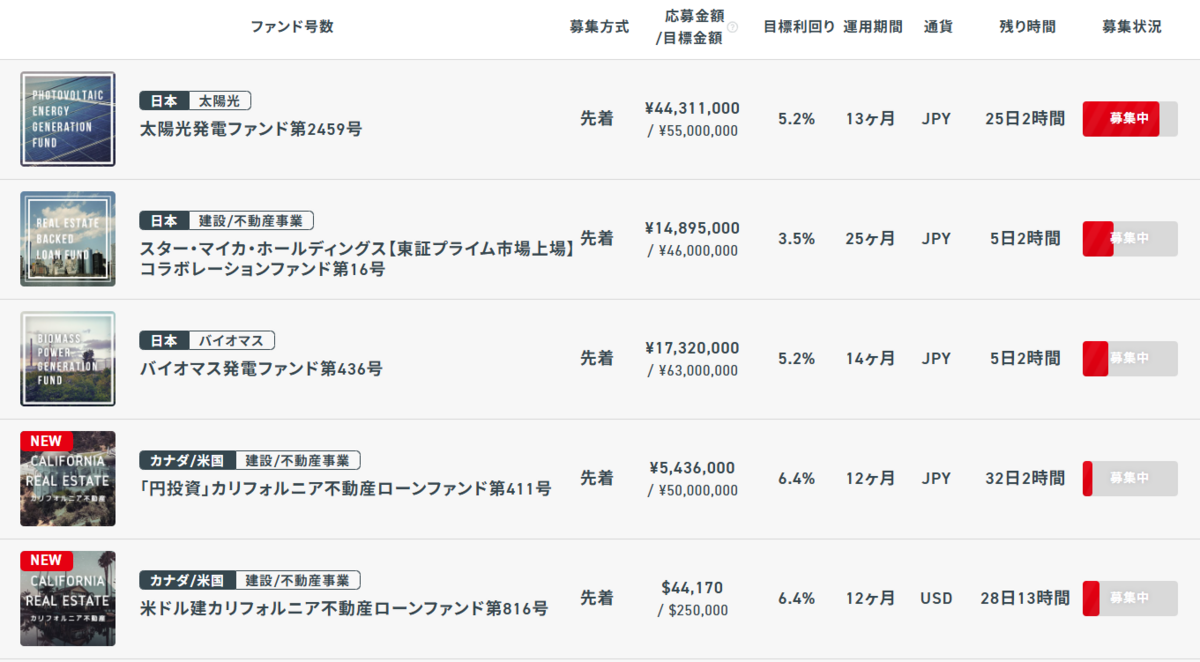Click the NEW badge on fund 第411号 thumbnail
Viewport: 1200px width, 662px height.
46,441
